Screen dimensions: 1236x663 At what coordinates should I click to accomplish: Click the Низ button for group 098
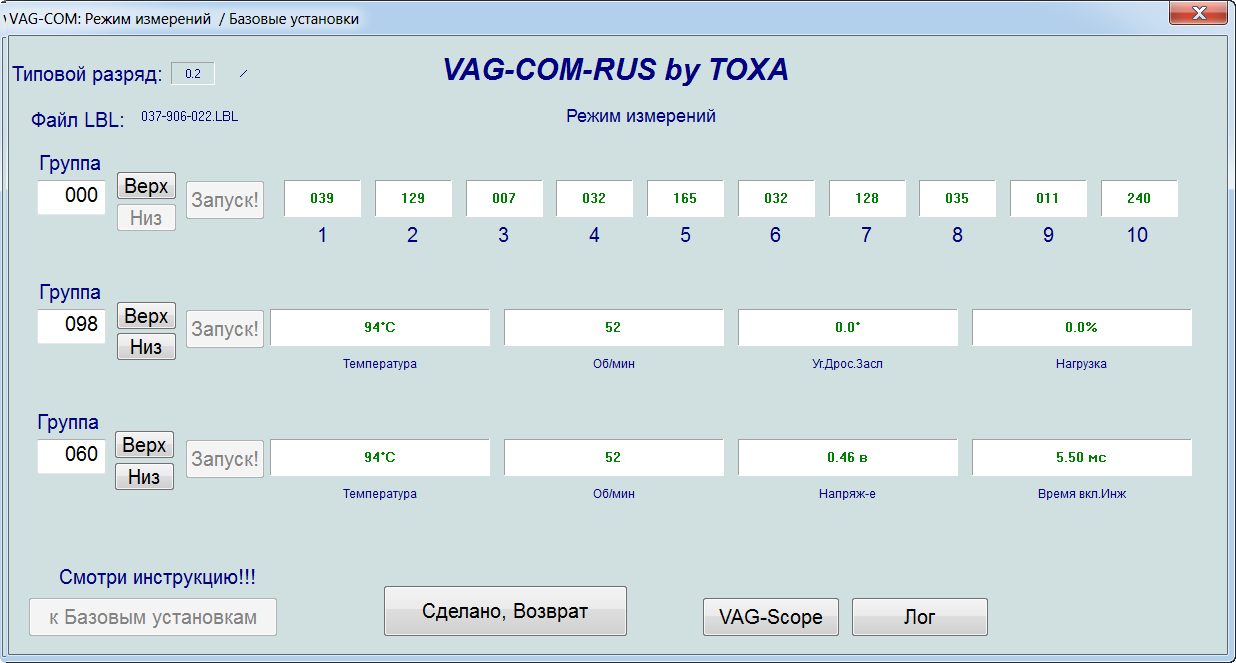click(x=146, y=347)
